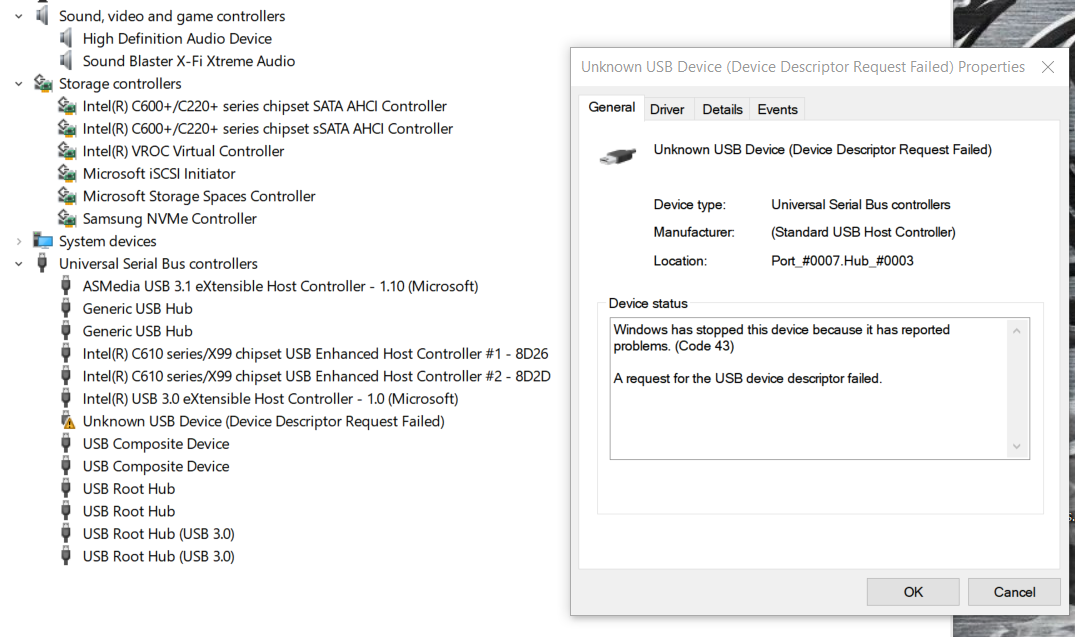
Task: Open the General tab
Action: (x=612, y=108)
